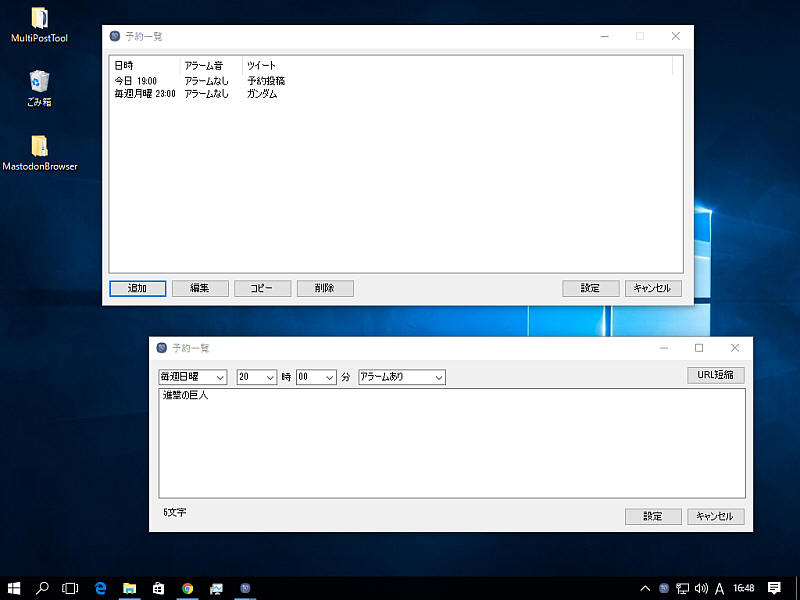Open the hour dropdown showing 20

[x=257, y=377]
